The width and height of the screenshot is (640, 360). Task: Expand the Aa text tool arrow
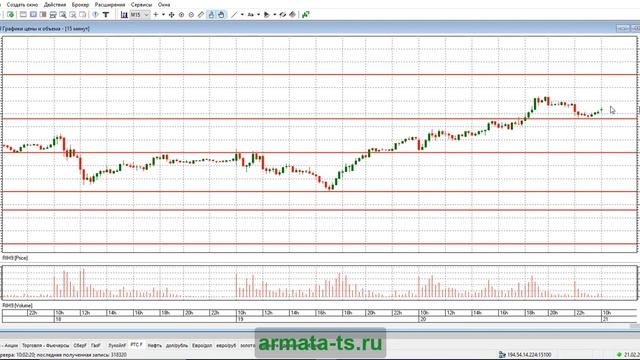point(258,15)
